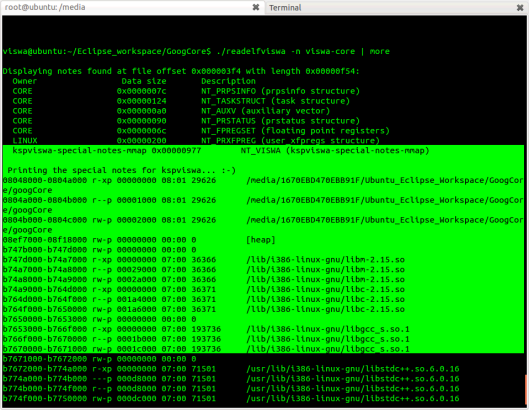Click the libgcc_s.so.1 r--p mapping line
The width and height of the screenshot is (529, 410).
tap(206, 339)
